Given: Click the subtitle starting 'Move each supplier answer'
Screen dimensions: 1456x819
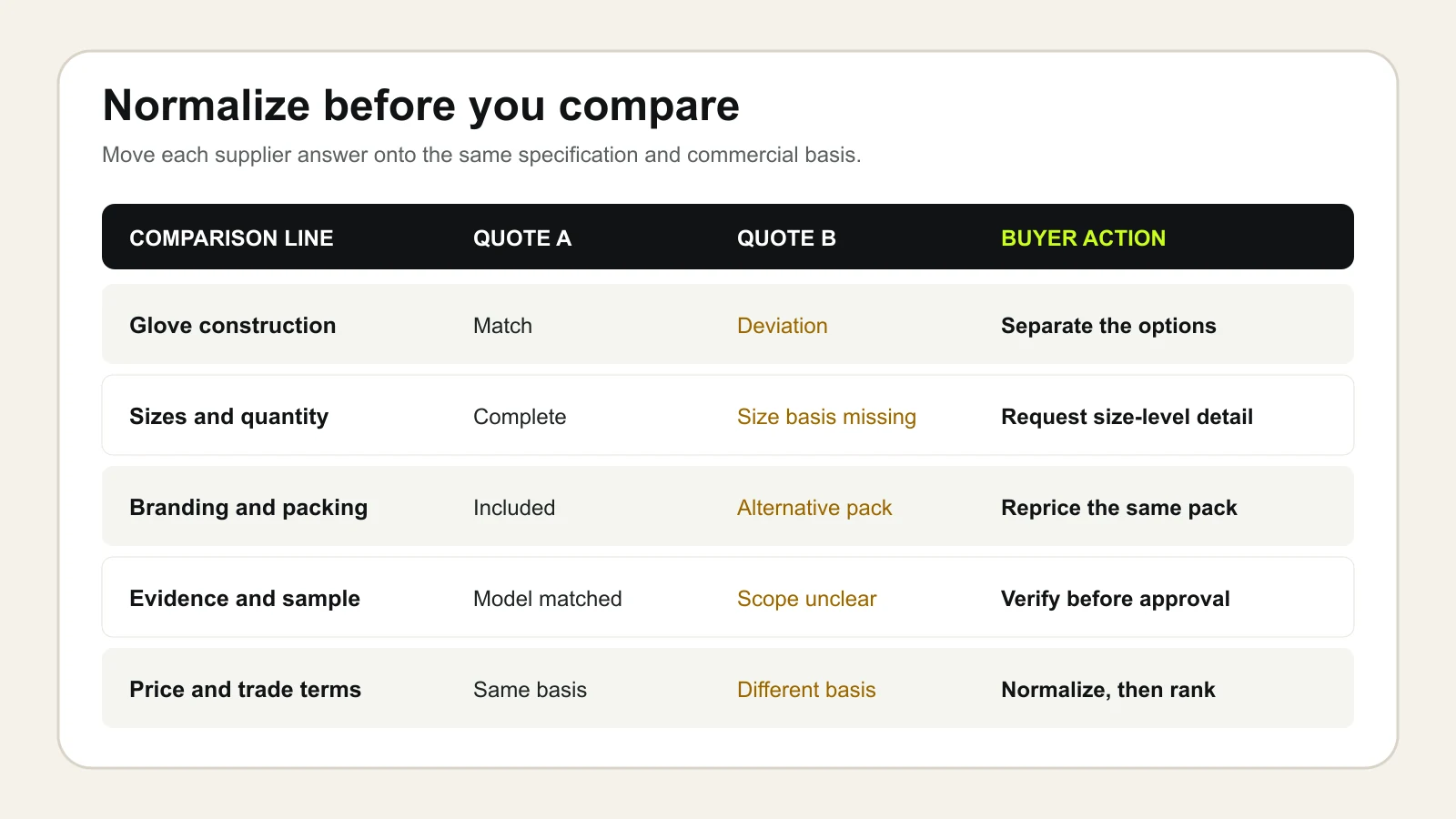Looking at the screenshot, I should pyautogui.click(x=481, y=155).
